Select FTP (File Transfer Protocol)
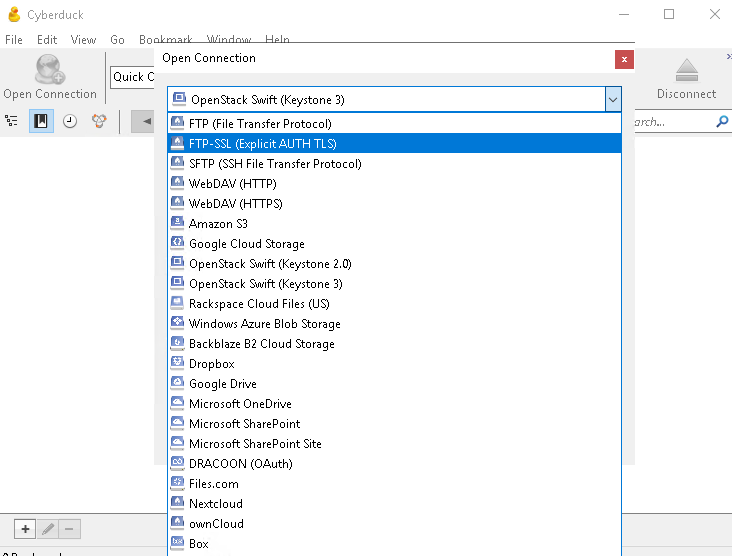Viewport: 732px width, 556px height. coord(394,124)
